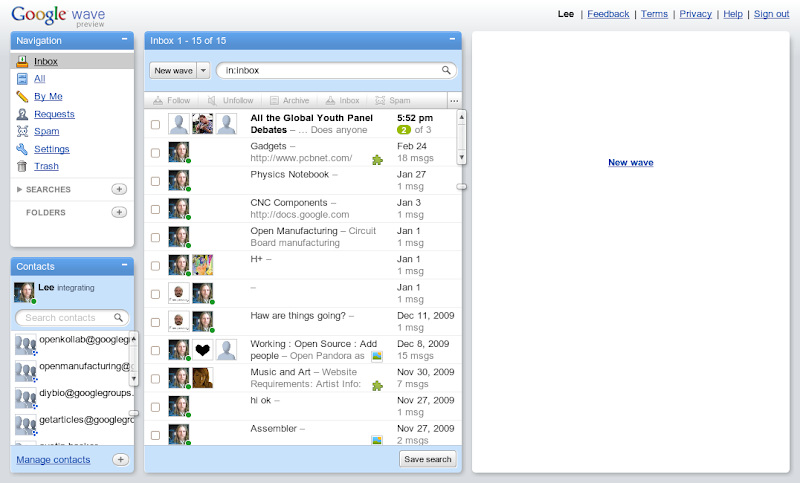The width and height of the screenshot is (800, 483).
Task: Click the magnifier in Search contacts
Action: tap(118, 318)
